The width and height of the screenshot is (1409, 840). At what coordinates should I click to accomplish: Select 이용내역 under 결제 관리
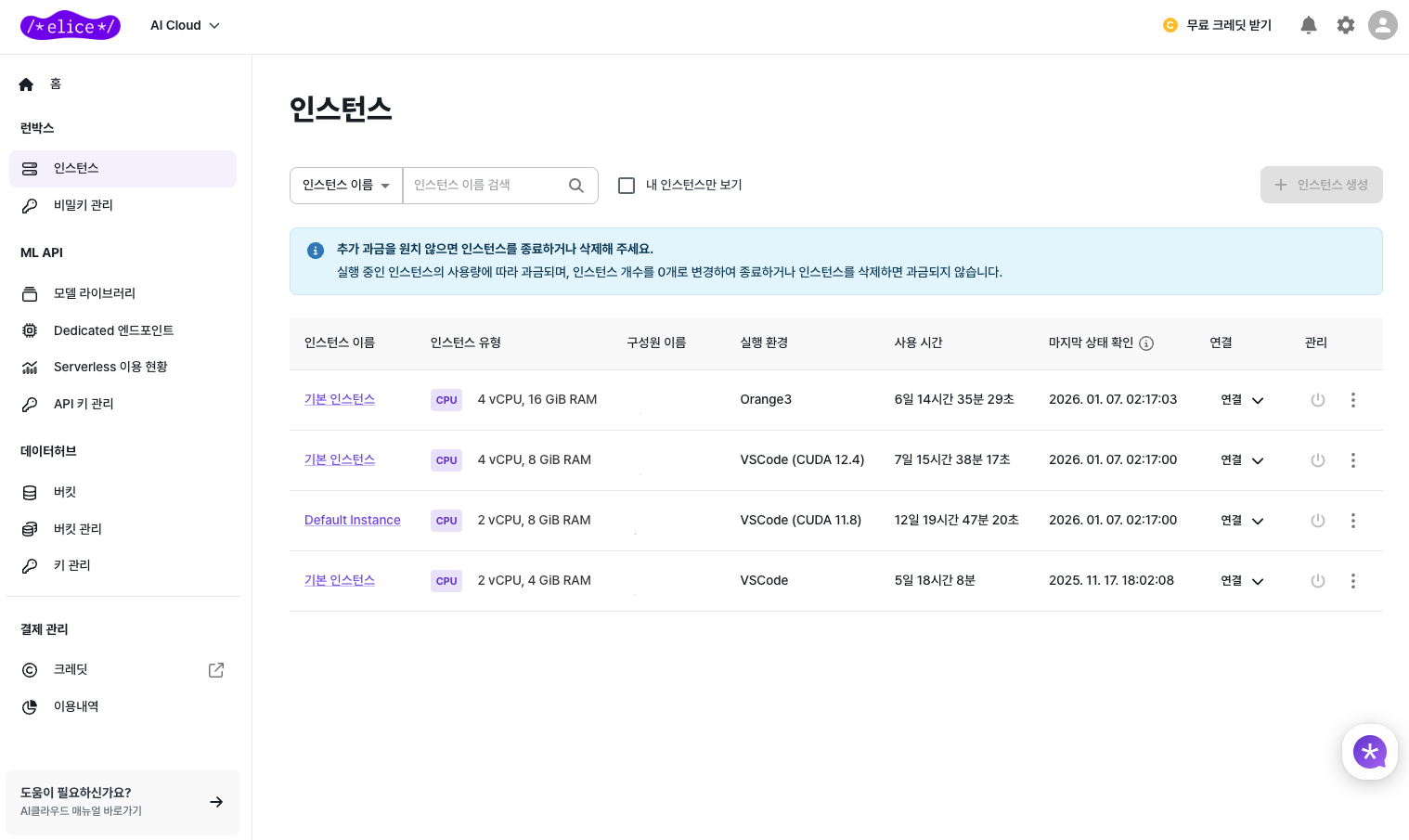tap(76, 706)
